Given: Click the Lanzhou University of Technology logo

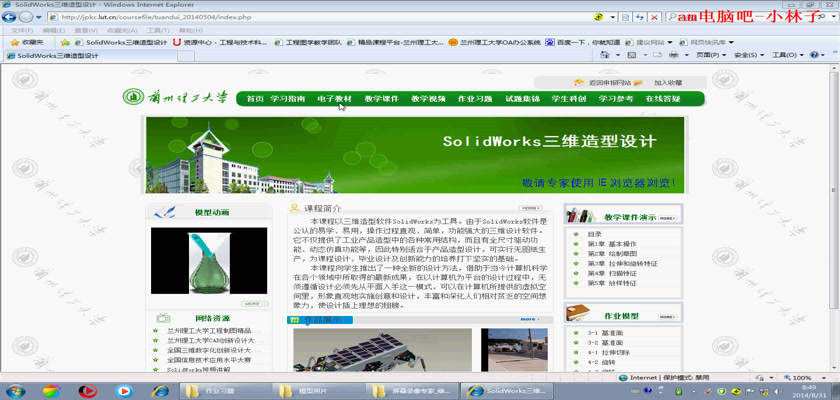Looking at the screenshot, I should click(175, 97).
